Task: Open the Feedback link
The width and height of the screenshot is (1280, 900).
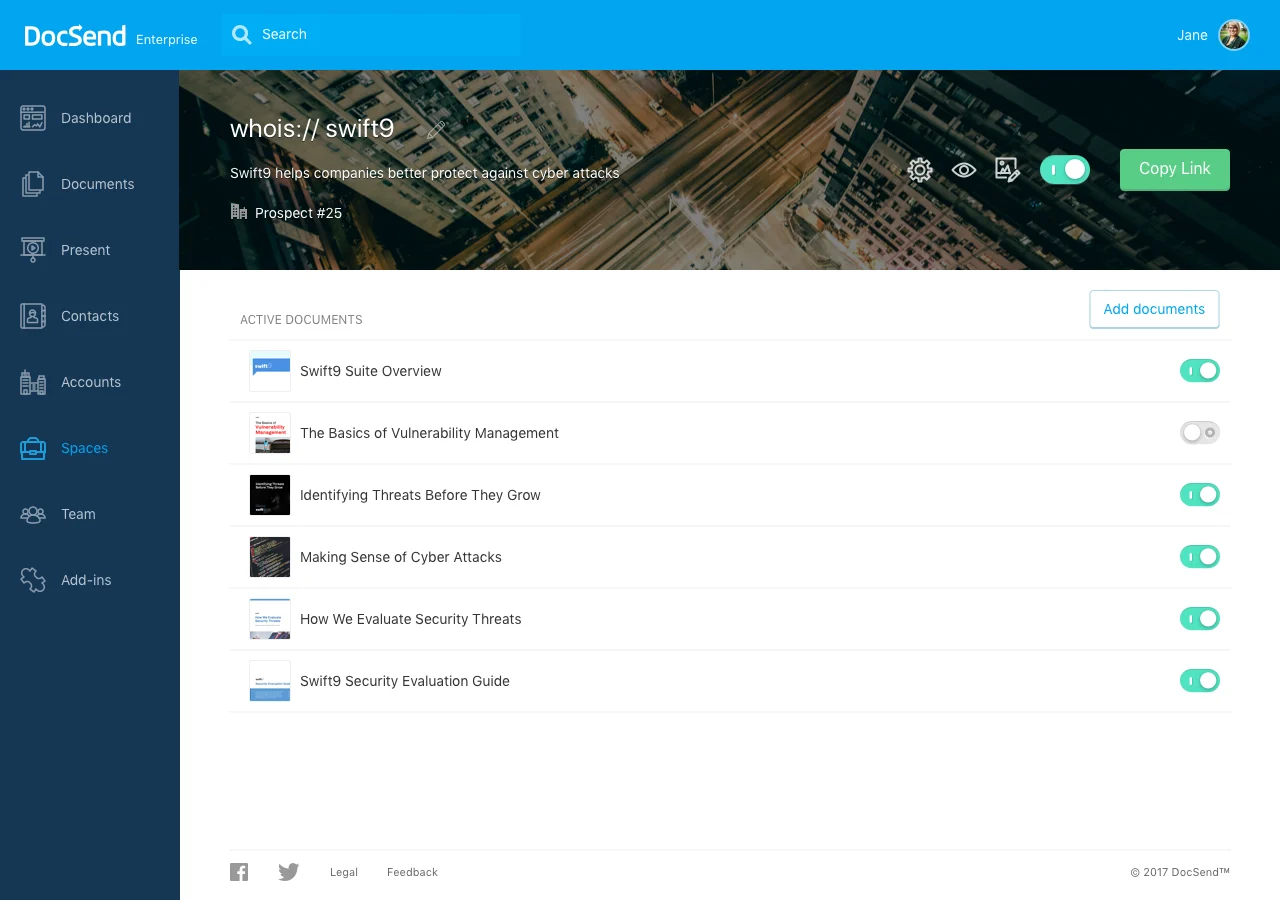Action: [412, 872]
